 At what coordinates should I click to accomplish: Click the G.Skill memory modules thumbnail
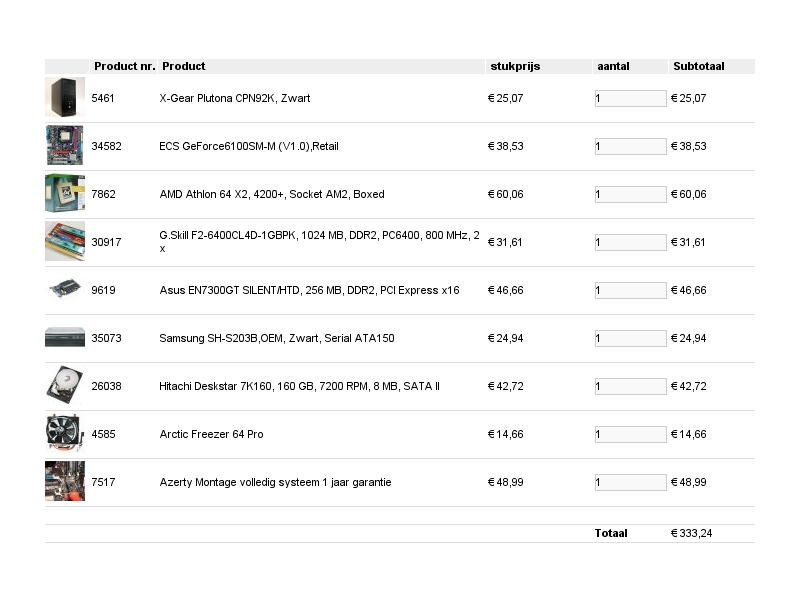[x=65, y=241]
